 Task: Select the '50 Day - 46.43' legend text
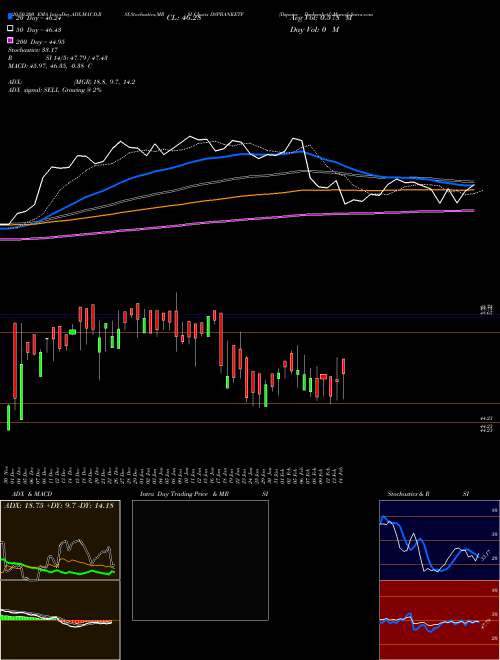click(x=40, y=29)
